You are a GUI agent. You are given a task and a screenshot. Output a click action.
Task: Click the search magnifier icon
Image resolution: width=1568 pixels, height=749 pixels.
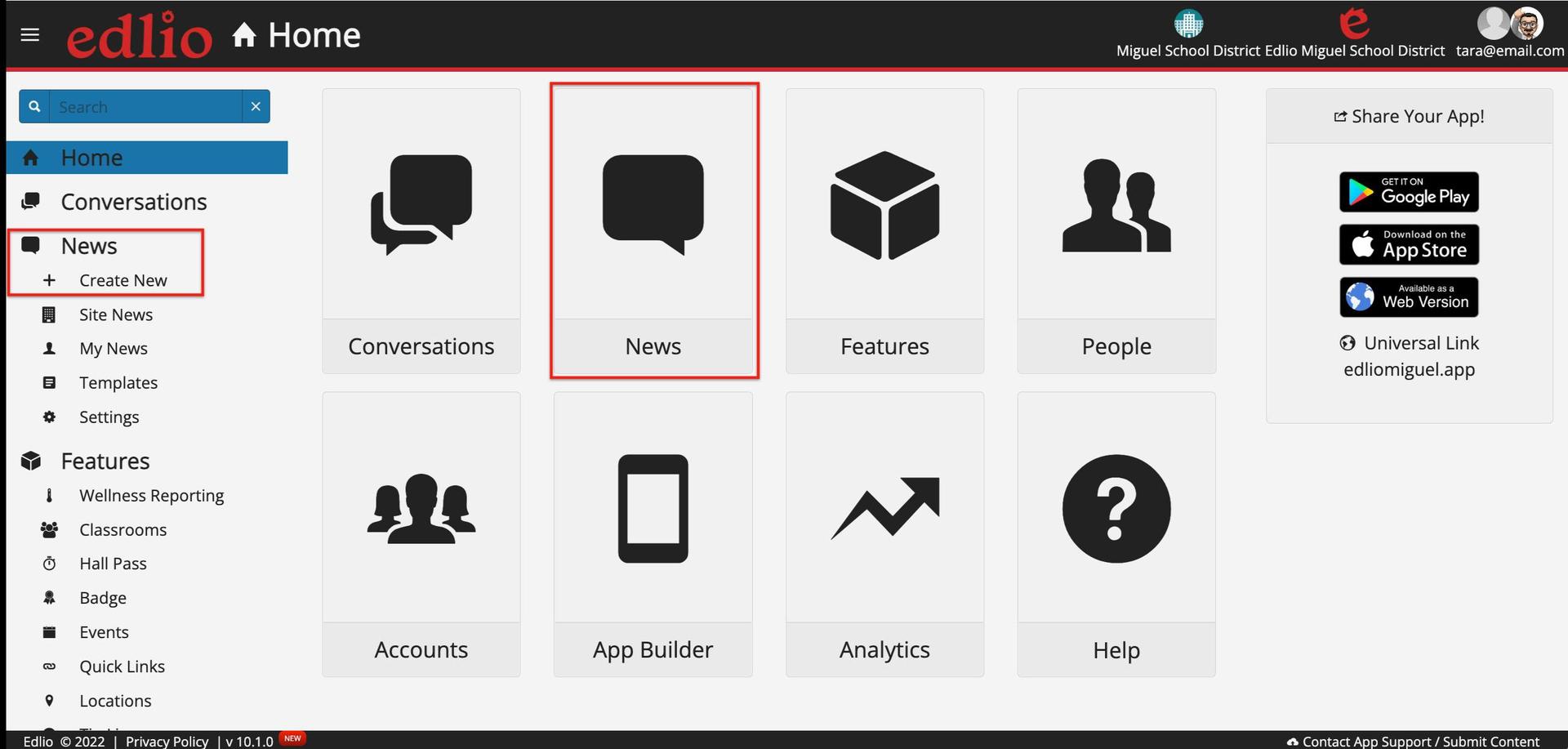pyautogui.click(x=34, y=107)
